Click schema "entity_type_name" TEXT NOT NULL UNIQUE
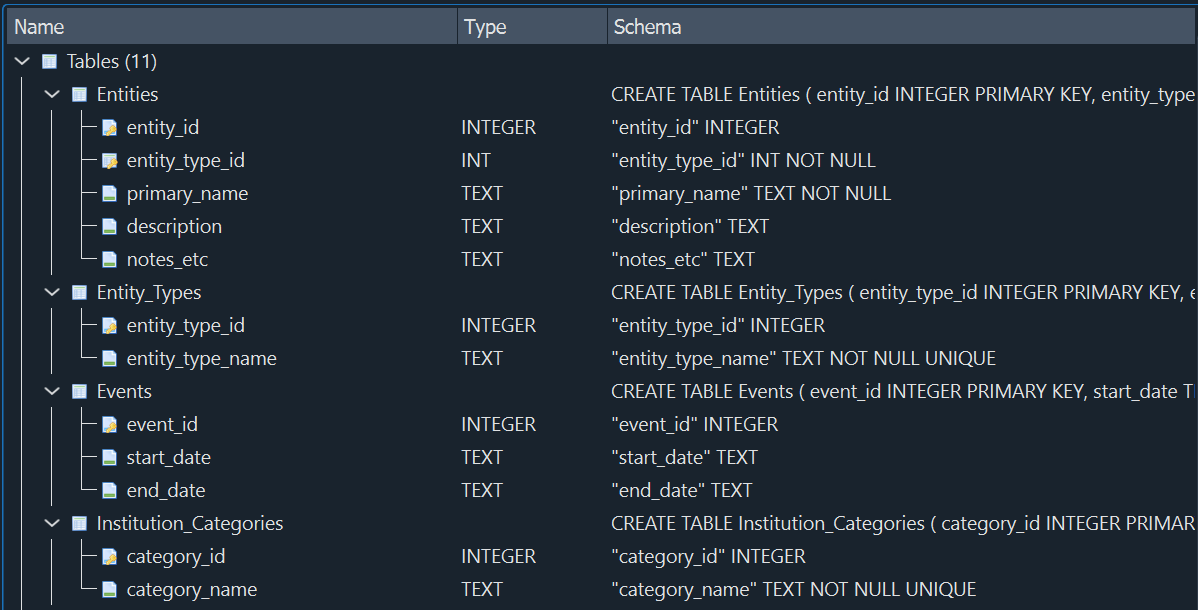The image size is (1198, 610). pyautogui.click(x=804, y=359)
